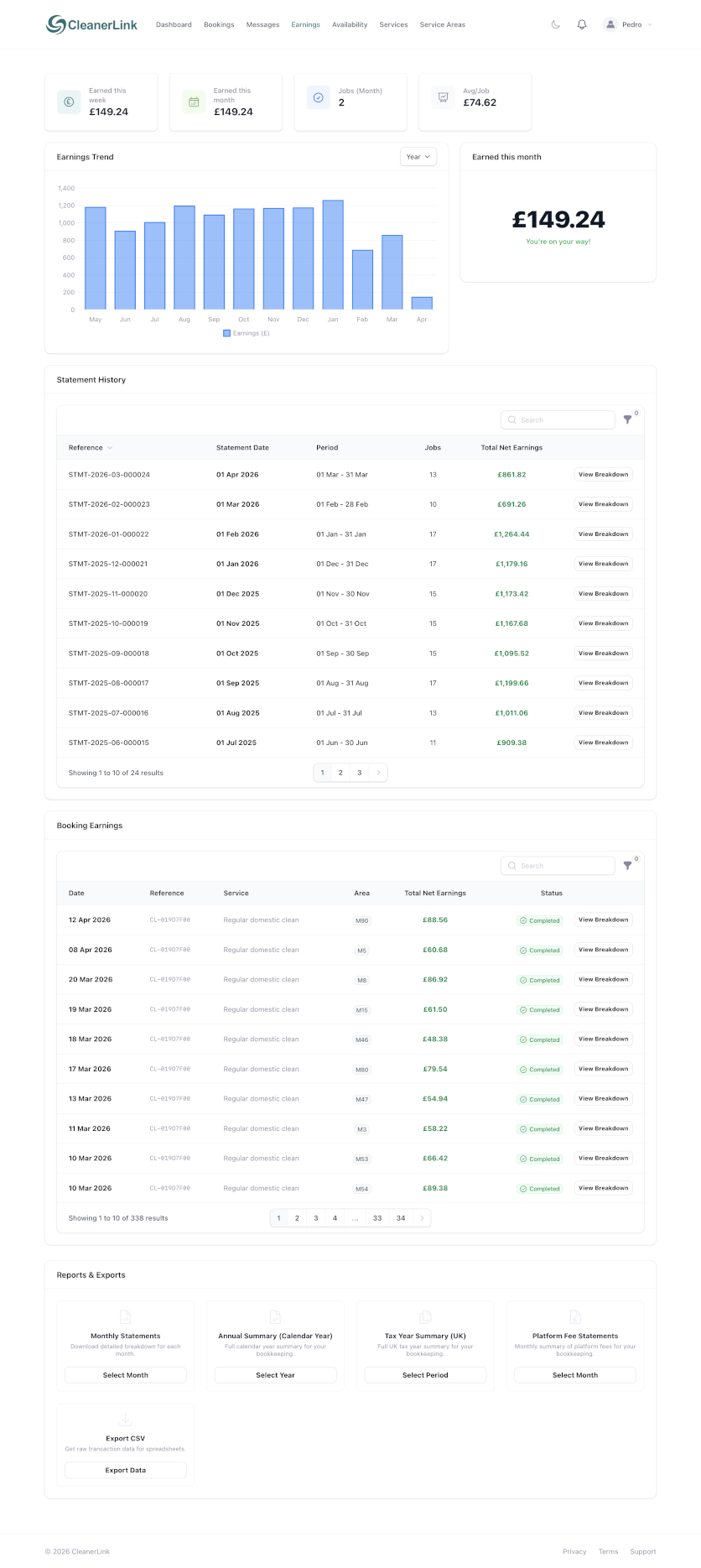701x1568 pixels.
Task: Go to page 2 of Statement History
Action: 340,773
